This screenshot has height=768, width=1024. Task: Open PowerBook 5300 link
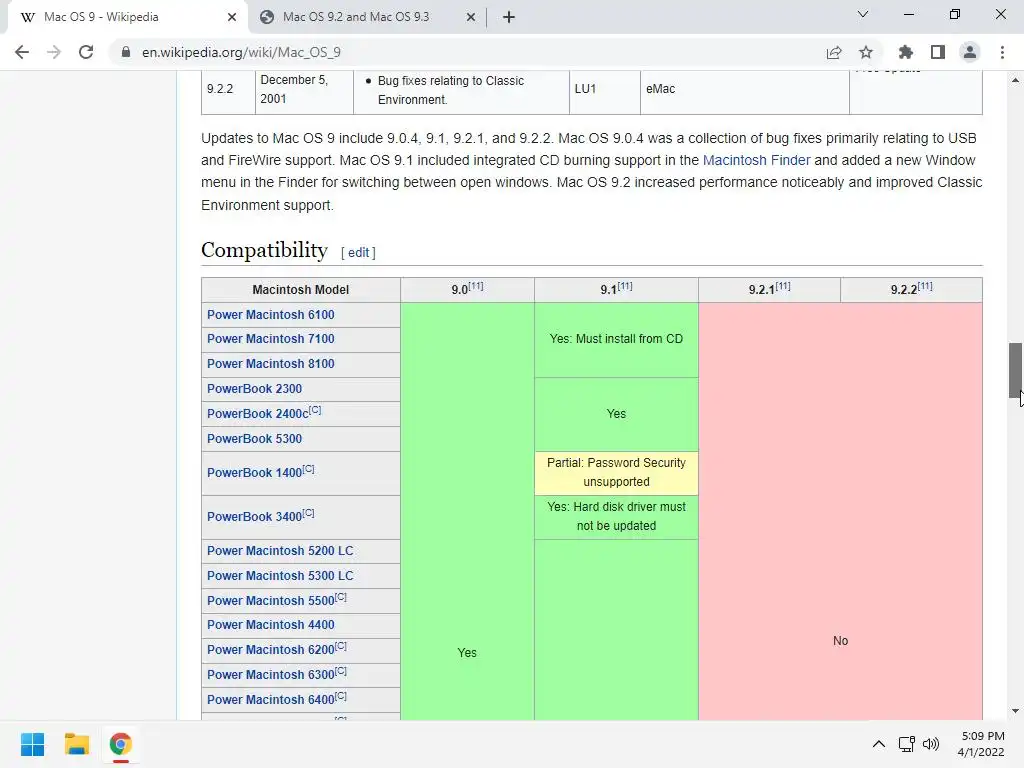click(254, 439)
